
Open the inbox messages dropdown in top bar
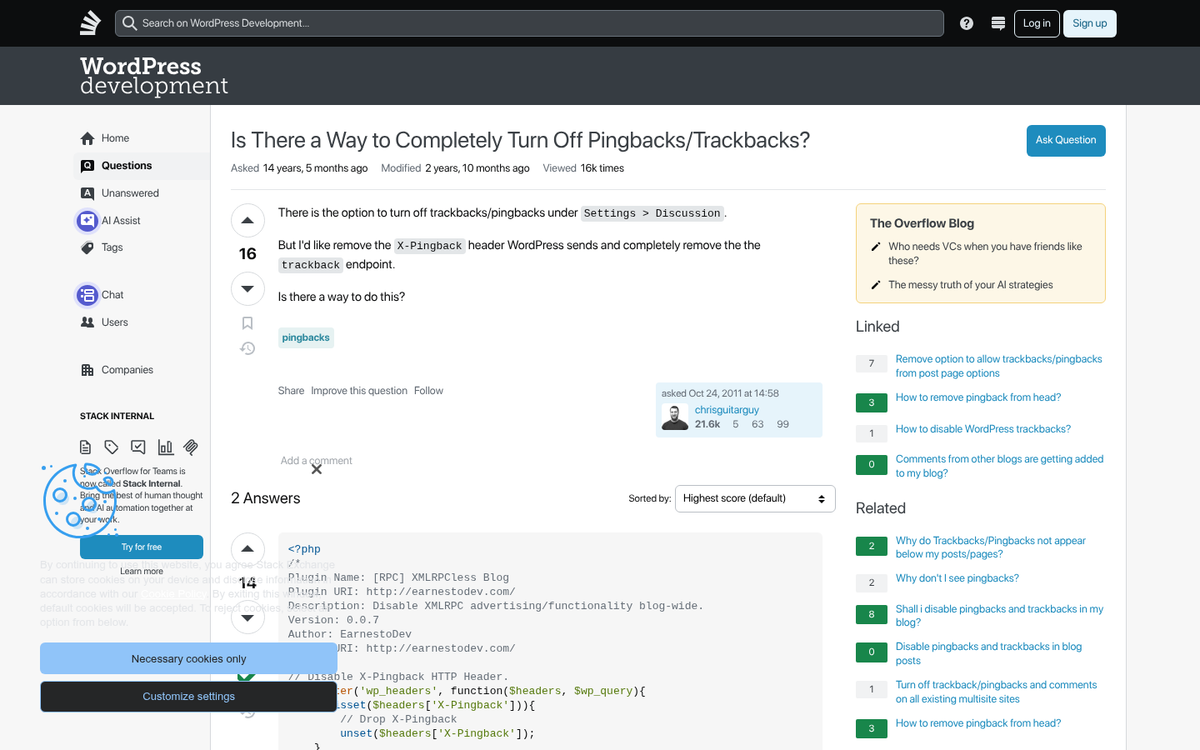[997, 23]
